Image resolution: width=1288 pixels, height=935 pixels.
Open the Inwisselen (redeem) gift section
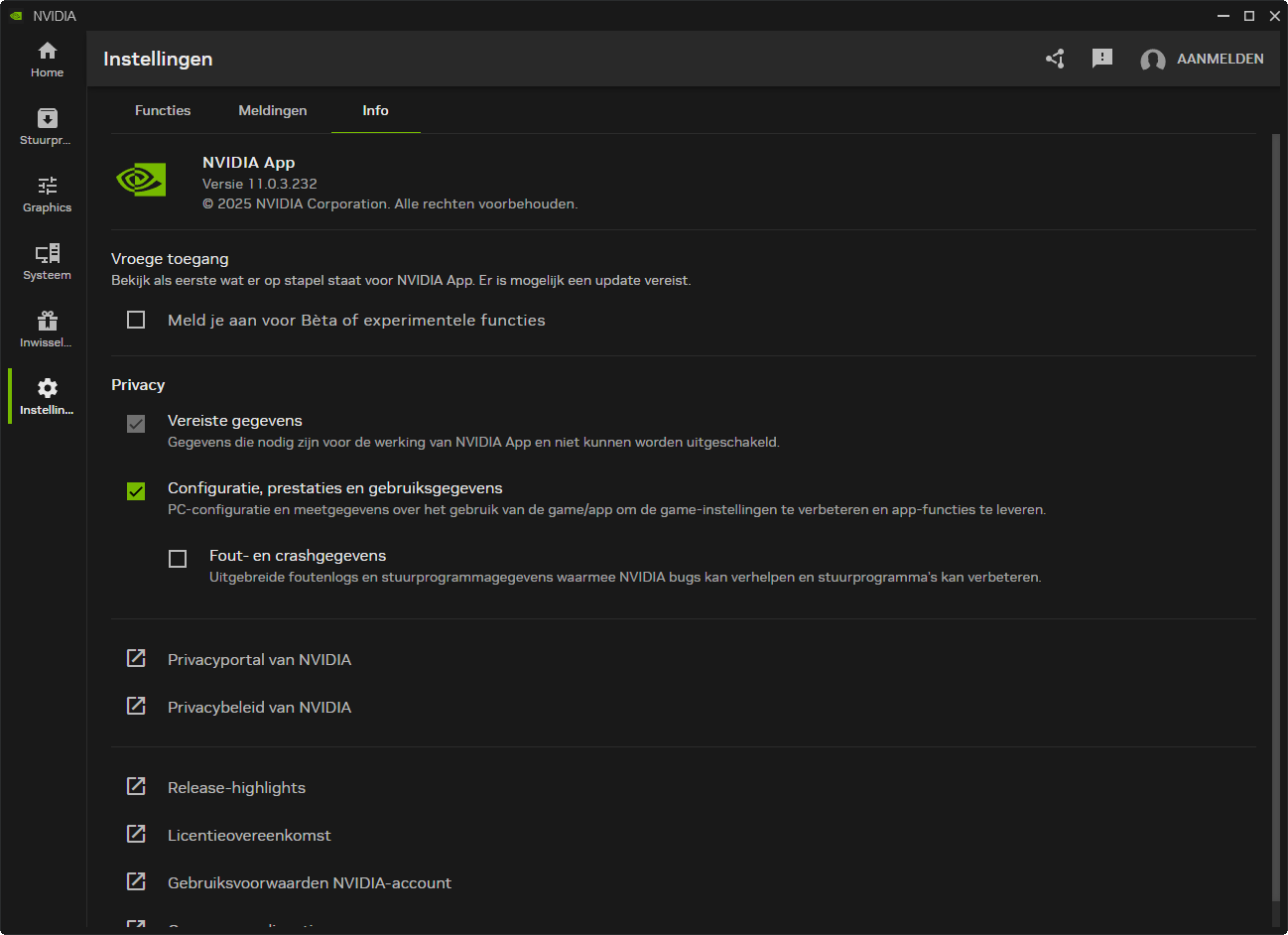(x=47, y=330)
